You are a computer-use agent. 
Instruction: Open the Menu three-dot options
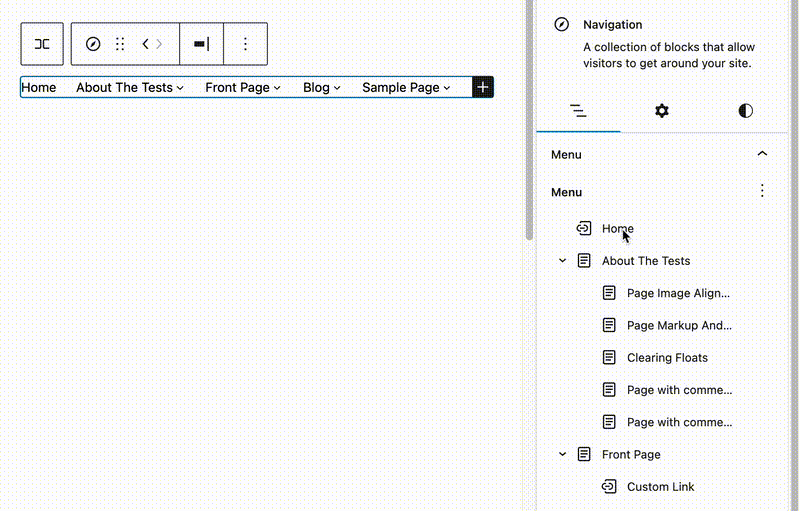coord(762,191)
